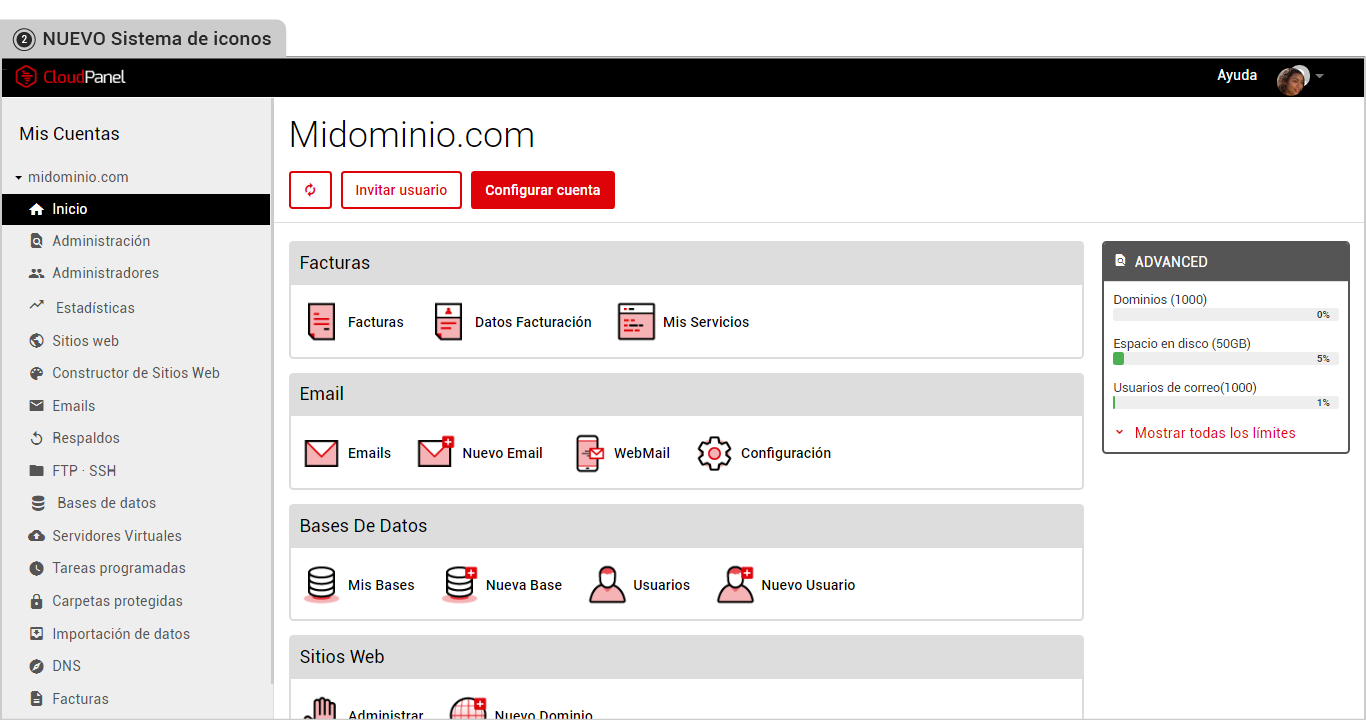Open the Facturas icon in the Facturas panel
Screen dimensions: 1366x720
(x=321, y=321)
